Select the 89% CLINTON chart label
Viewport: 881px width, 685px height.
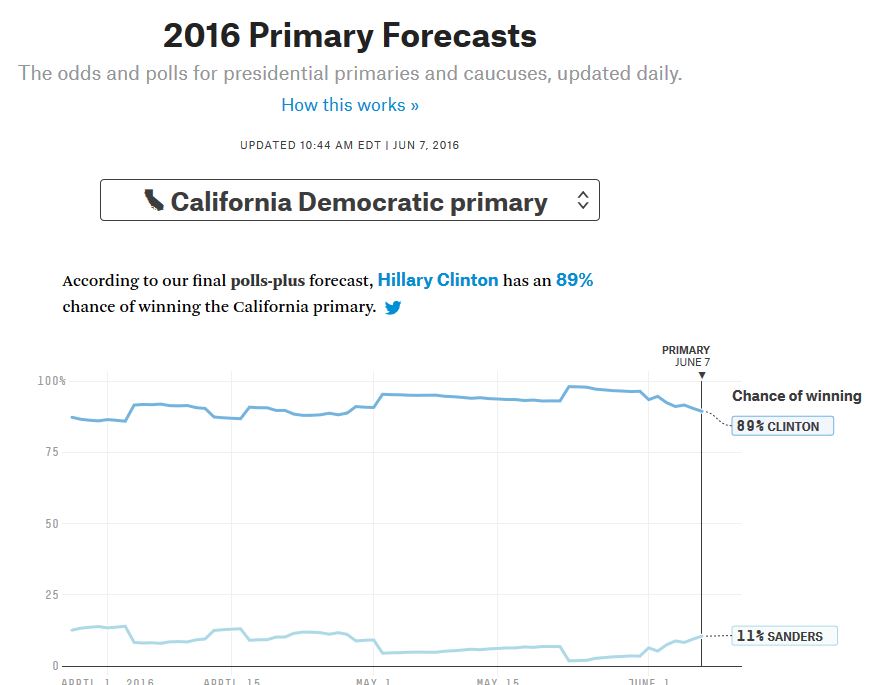coord(782,426)
